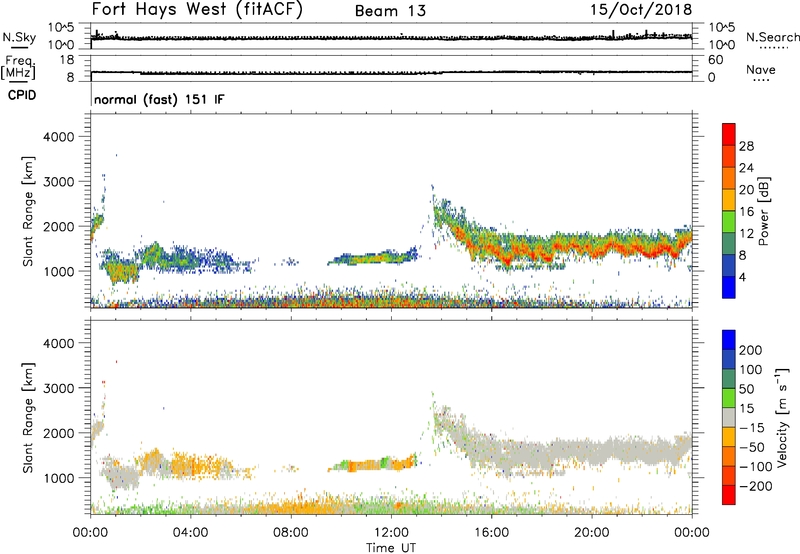Image resolution: width=800 pixels, height=554 pixels.
Task: Click the 'Nave' legend label
Action: pos(760,69)
